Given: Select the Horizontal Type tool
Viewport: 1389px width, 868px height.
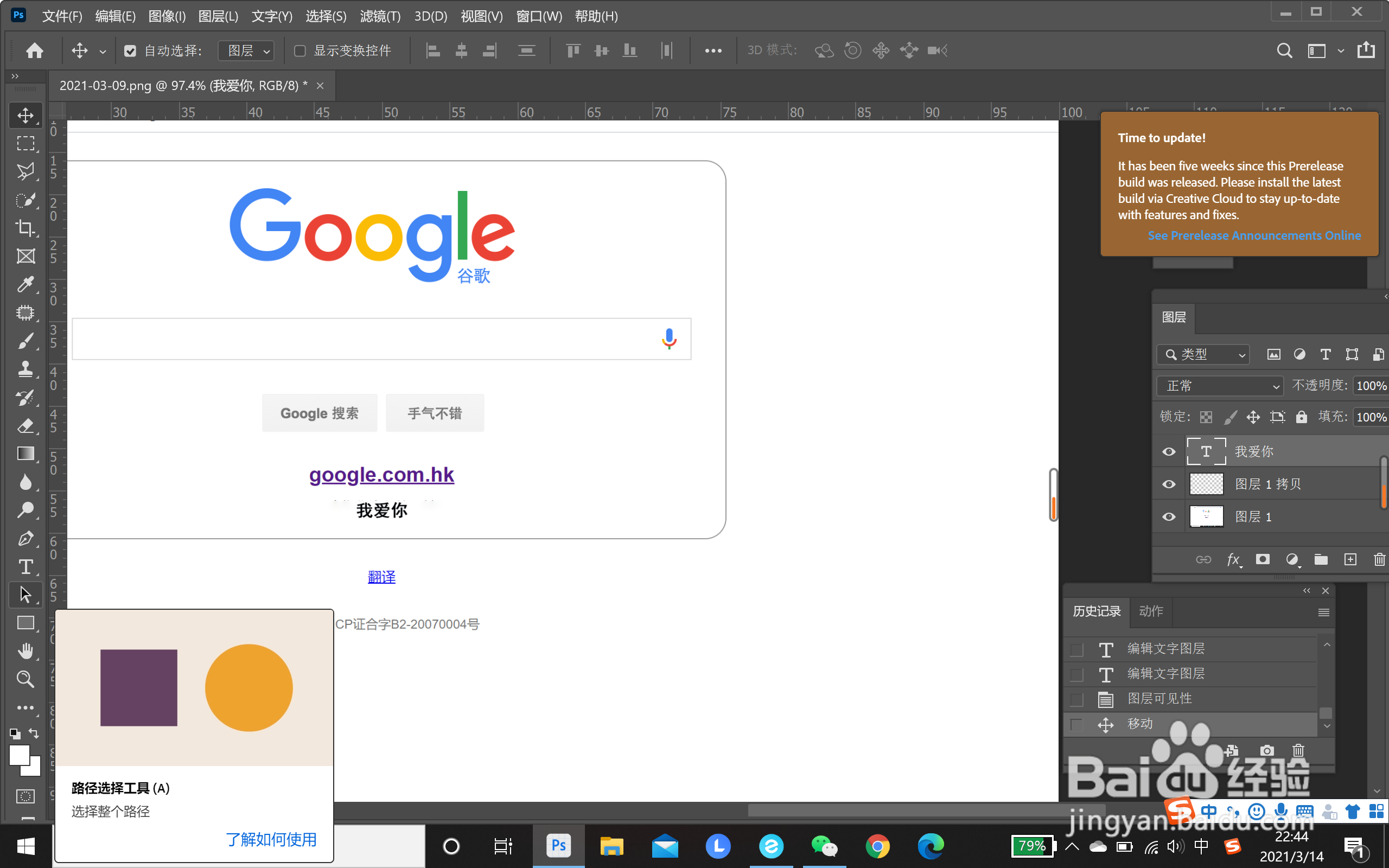Looking at the screenshot, I should pos(26,566).
